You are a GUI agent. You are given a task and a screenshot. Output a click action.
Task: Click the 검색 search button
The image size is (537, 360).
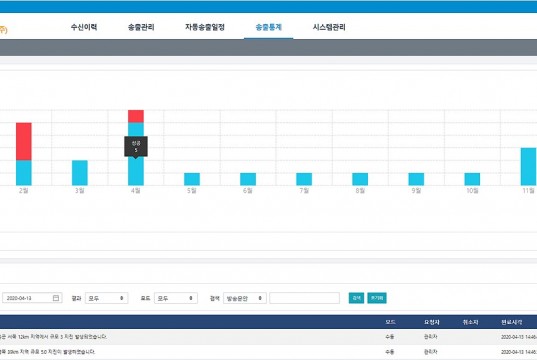coord(356,298)
